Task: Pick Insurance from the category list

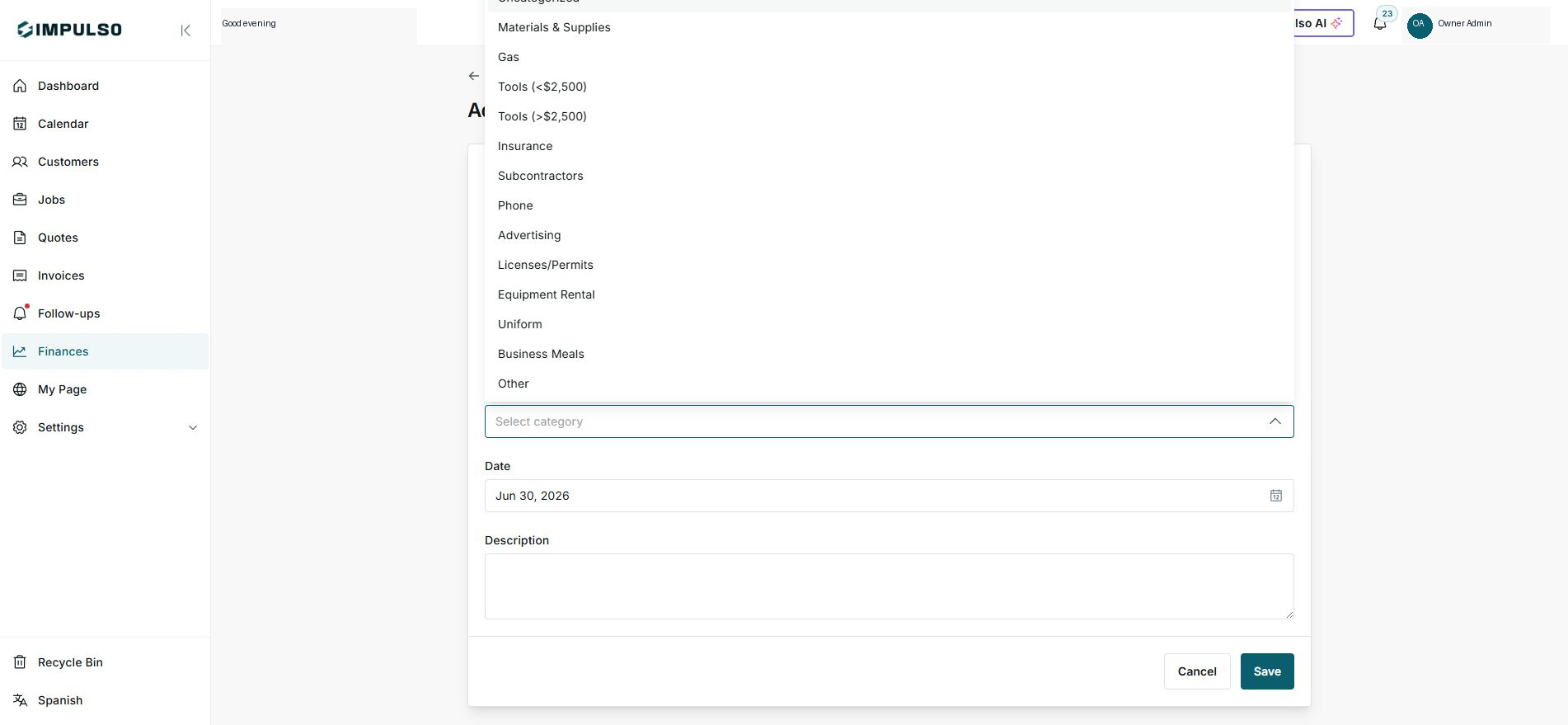Action: [x=890, y=146]
